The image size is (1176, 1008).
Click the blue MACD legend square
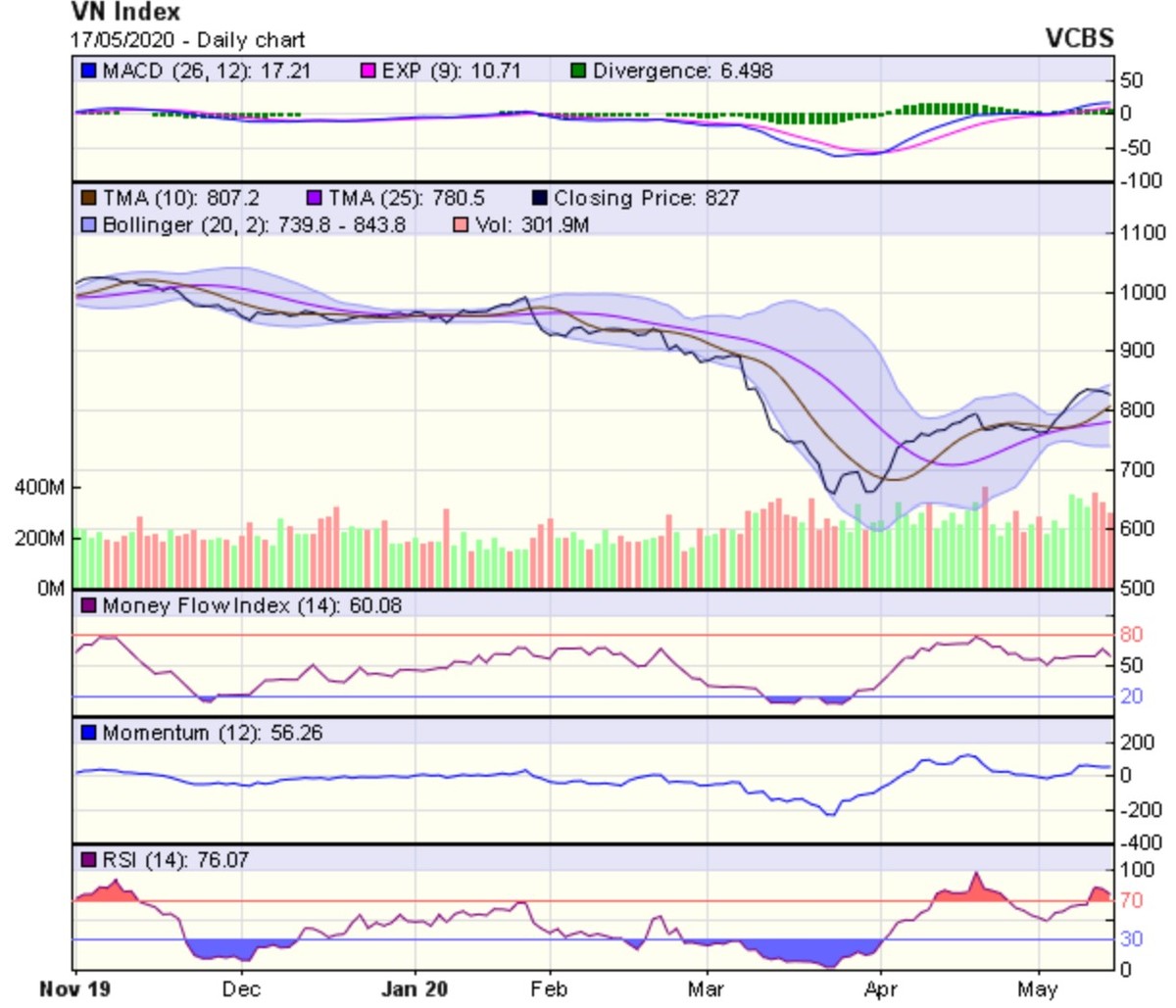point(89,72)
